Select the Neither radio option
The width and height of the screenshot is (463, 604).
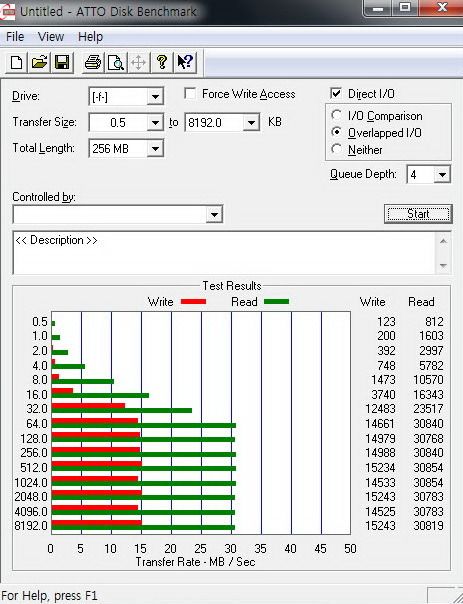336,149
